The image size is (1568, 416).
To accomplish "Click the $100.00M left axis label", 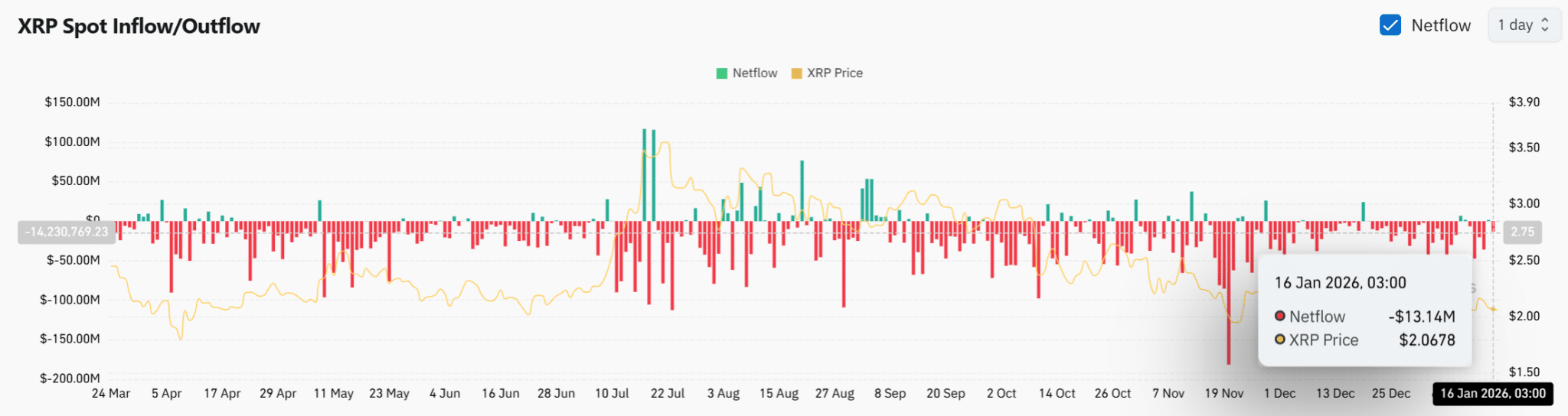I will point(72,141).
